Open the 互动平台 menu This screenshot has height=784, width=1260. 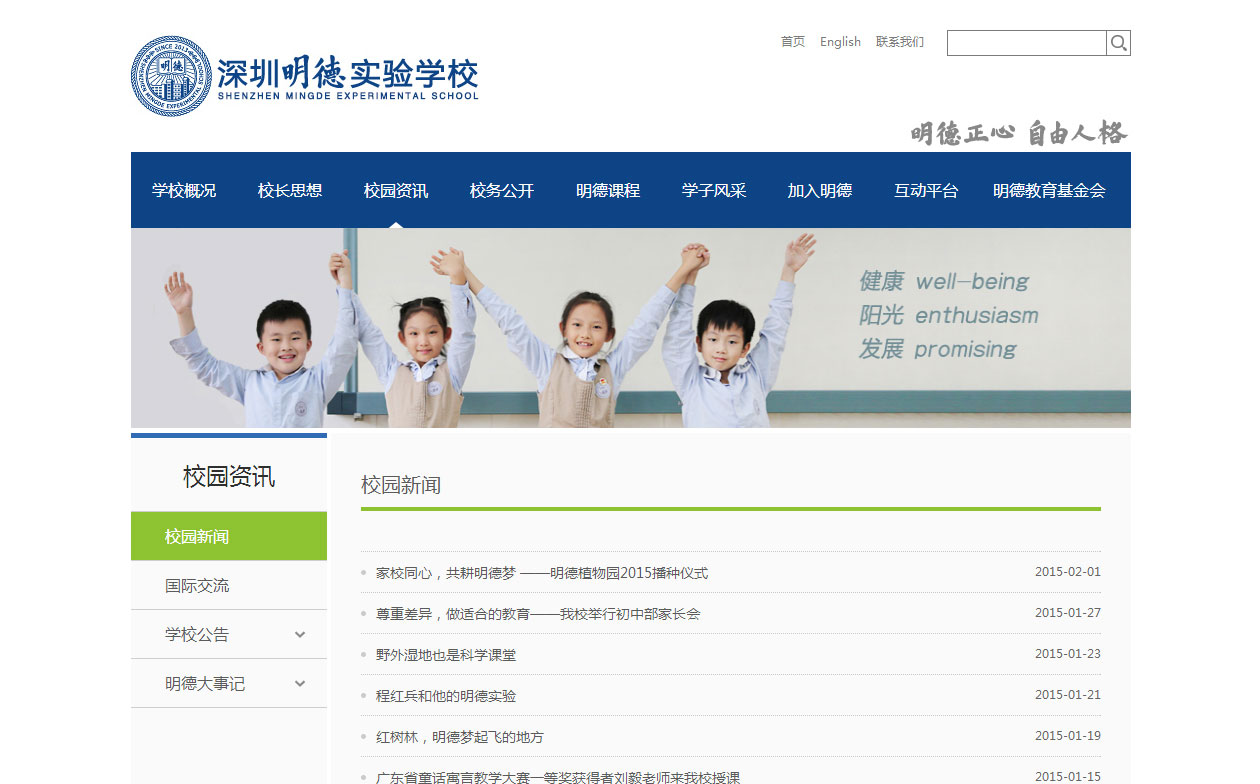tap(926, 190)
